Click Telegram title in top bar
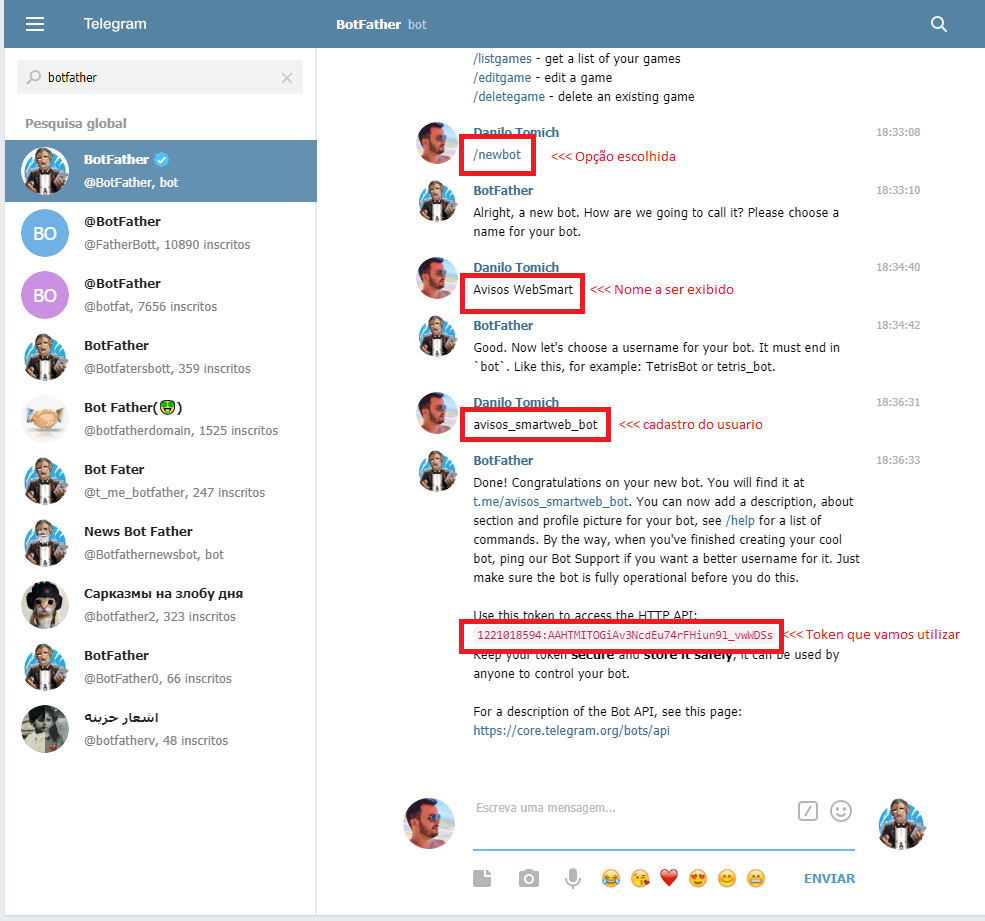This screenshot has width=985, height=921. point(115,24)
